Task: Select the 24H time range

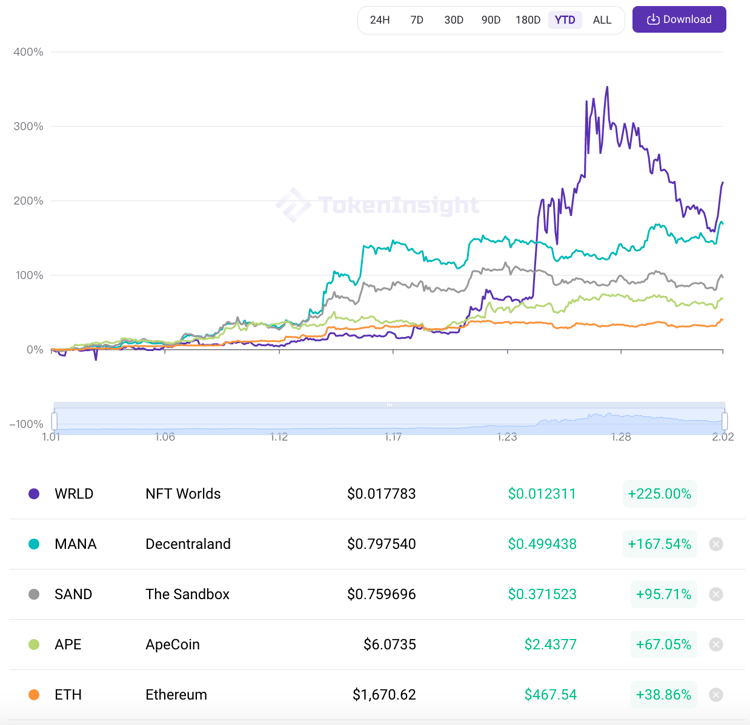Action: (x=380, y=20)
